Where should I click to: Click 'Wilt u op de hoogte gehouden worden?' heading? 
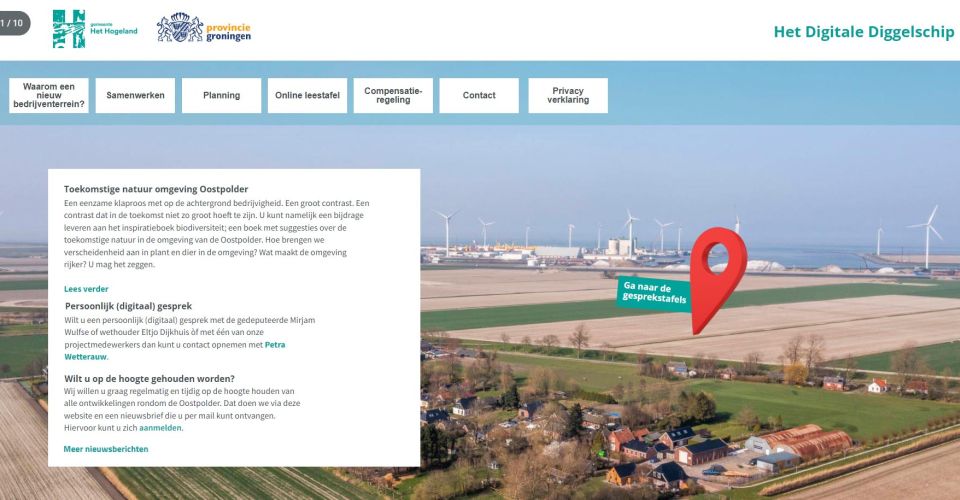(149, 378)
